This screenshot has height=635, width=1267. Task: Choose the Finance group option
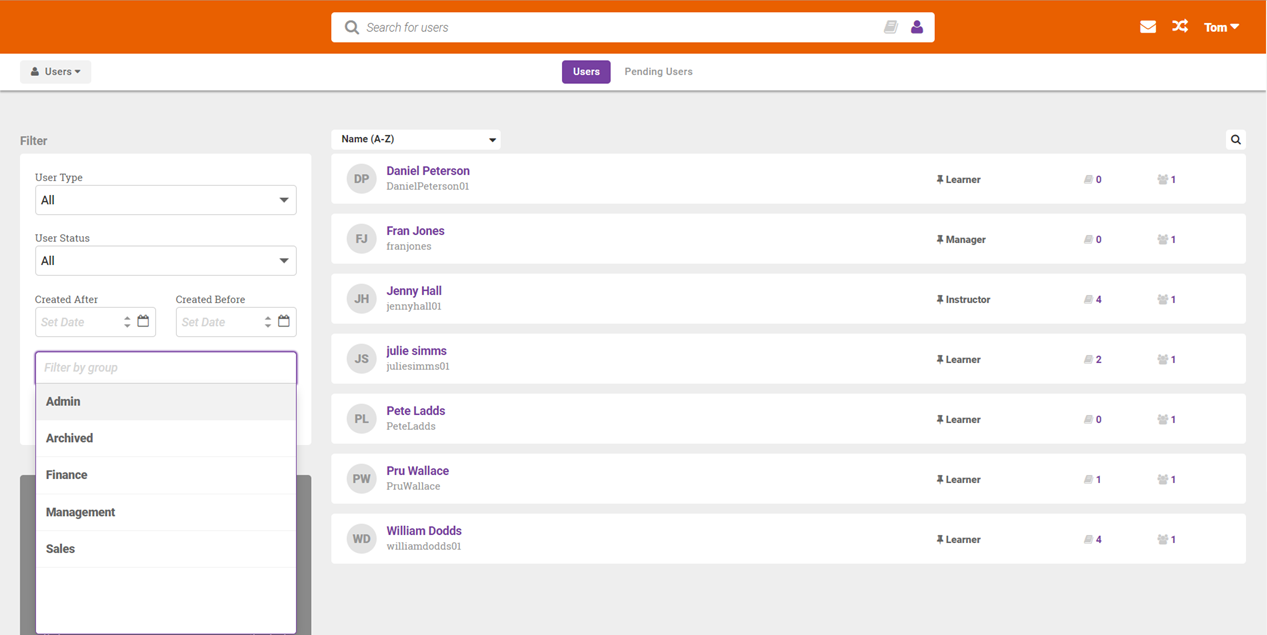tap(166, 475)
